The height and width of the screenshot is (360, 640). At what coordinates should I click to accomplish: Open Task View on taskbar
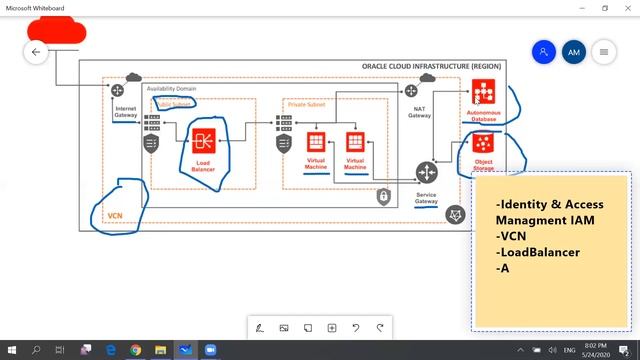point(60,350)
